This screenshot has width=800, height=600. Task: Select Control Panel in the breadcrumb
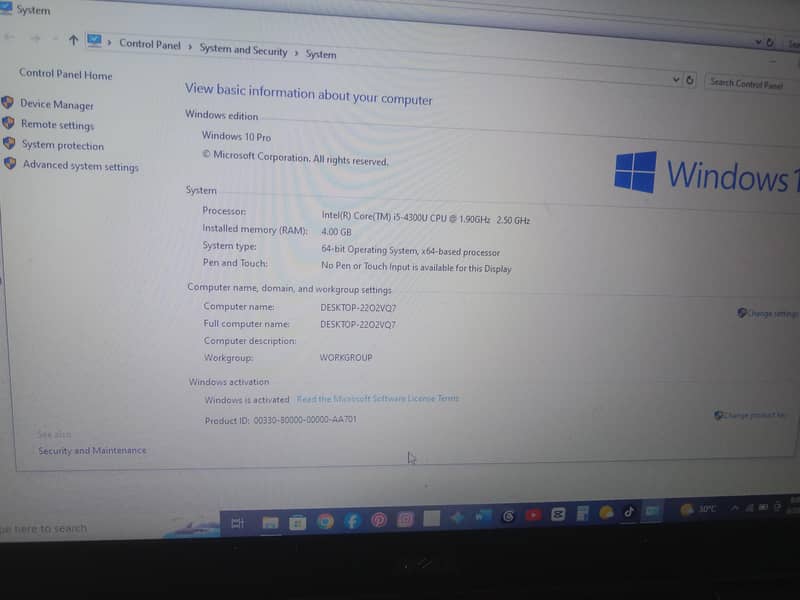[x=149, y=44]
